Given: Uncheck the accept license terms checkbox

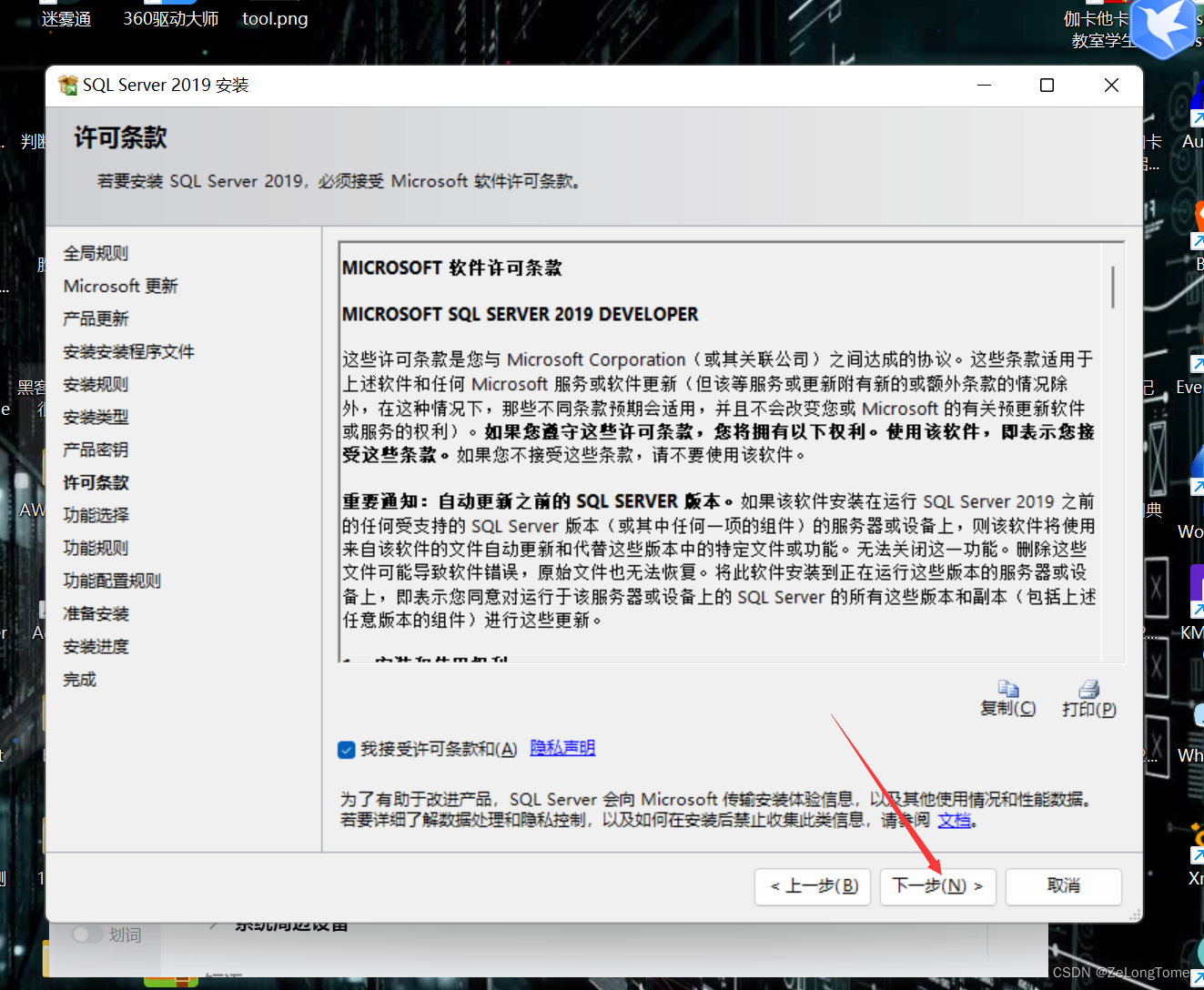Looking at the screenshot, I should [346, 750].
